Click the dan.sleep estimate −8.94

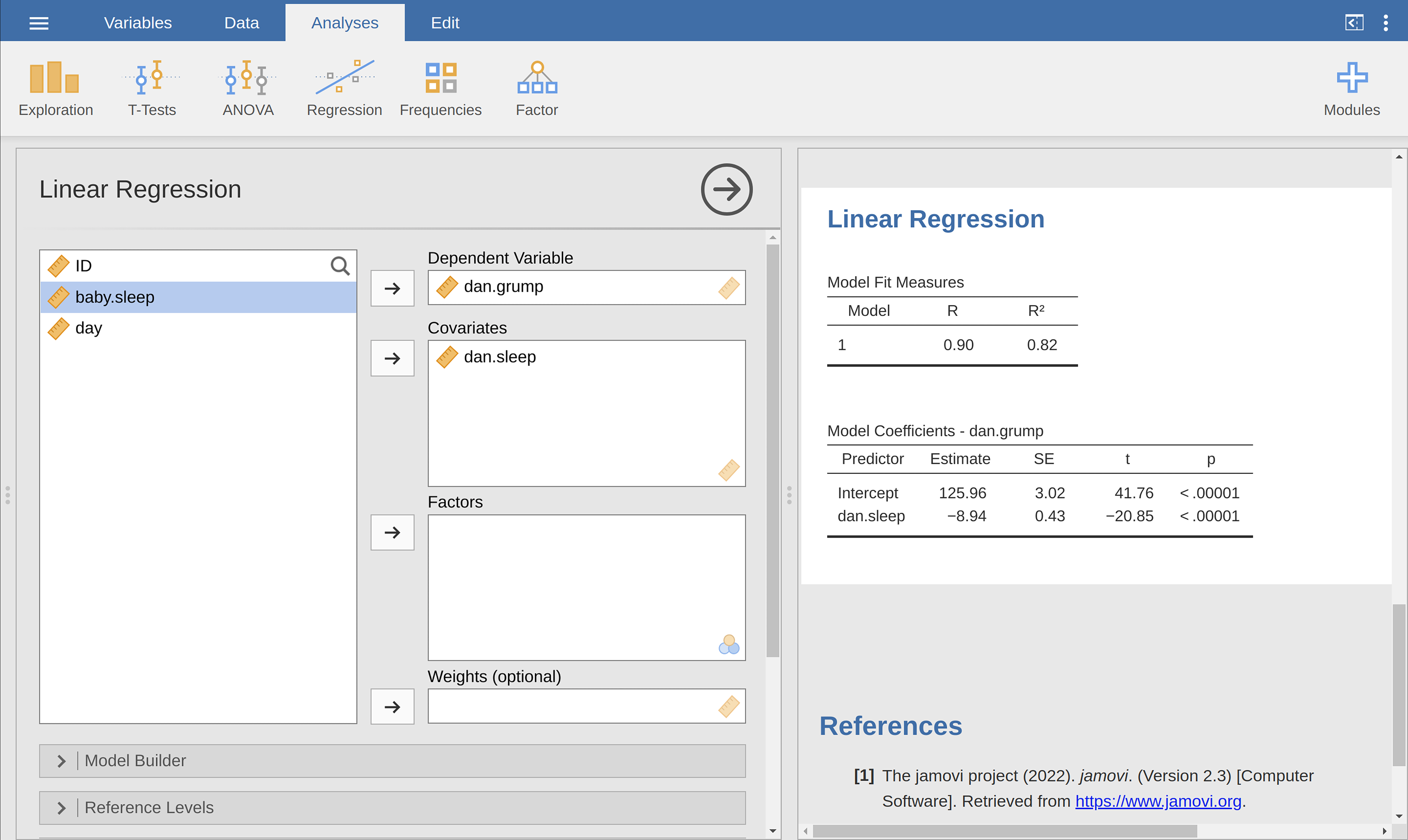click(967, 516)
